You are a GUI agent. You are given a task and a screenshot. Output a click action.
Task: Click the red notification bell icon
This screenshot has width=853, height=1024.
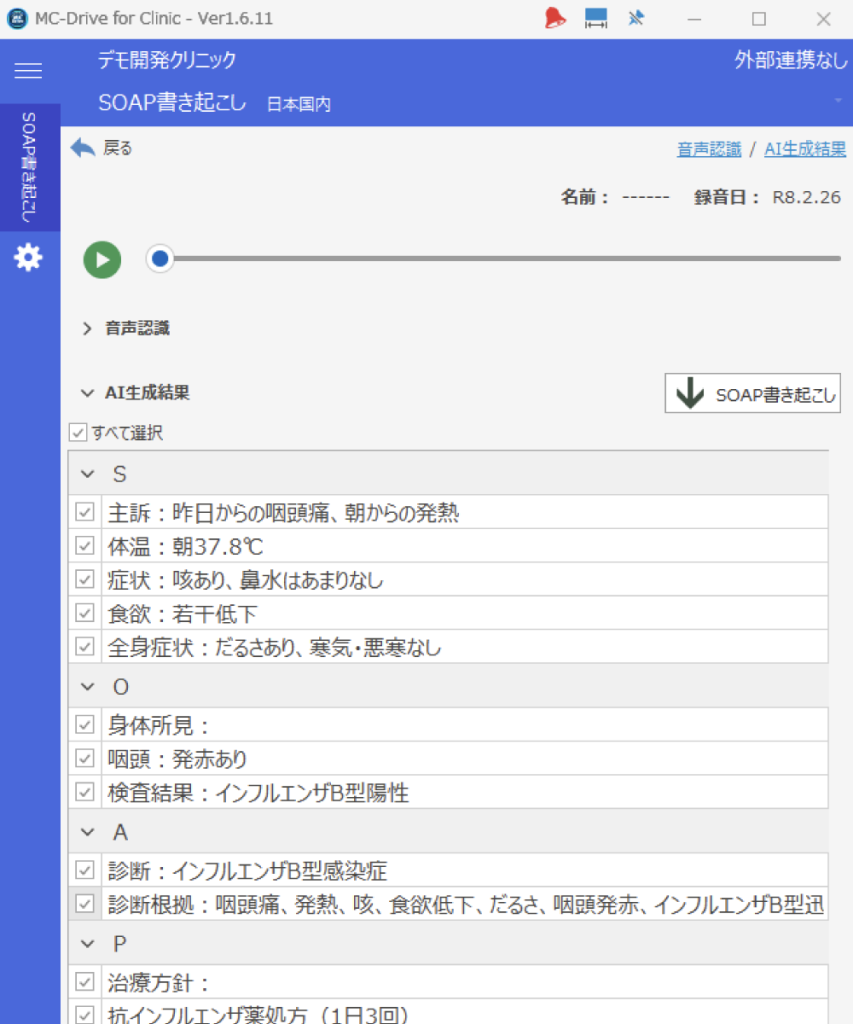click(555, 18)
